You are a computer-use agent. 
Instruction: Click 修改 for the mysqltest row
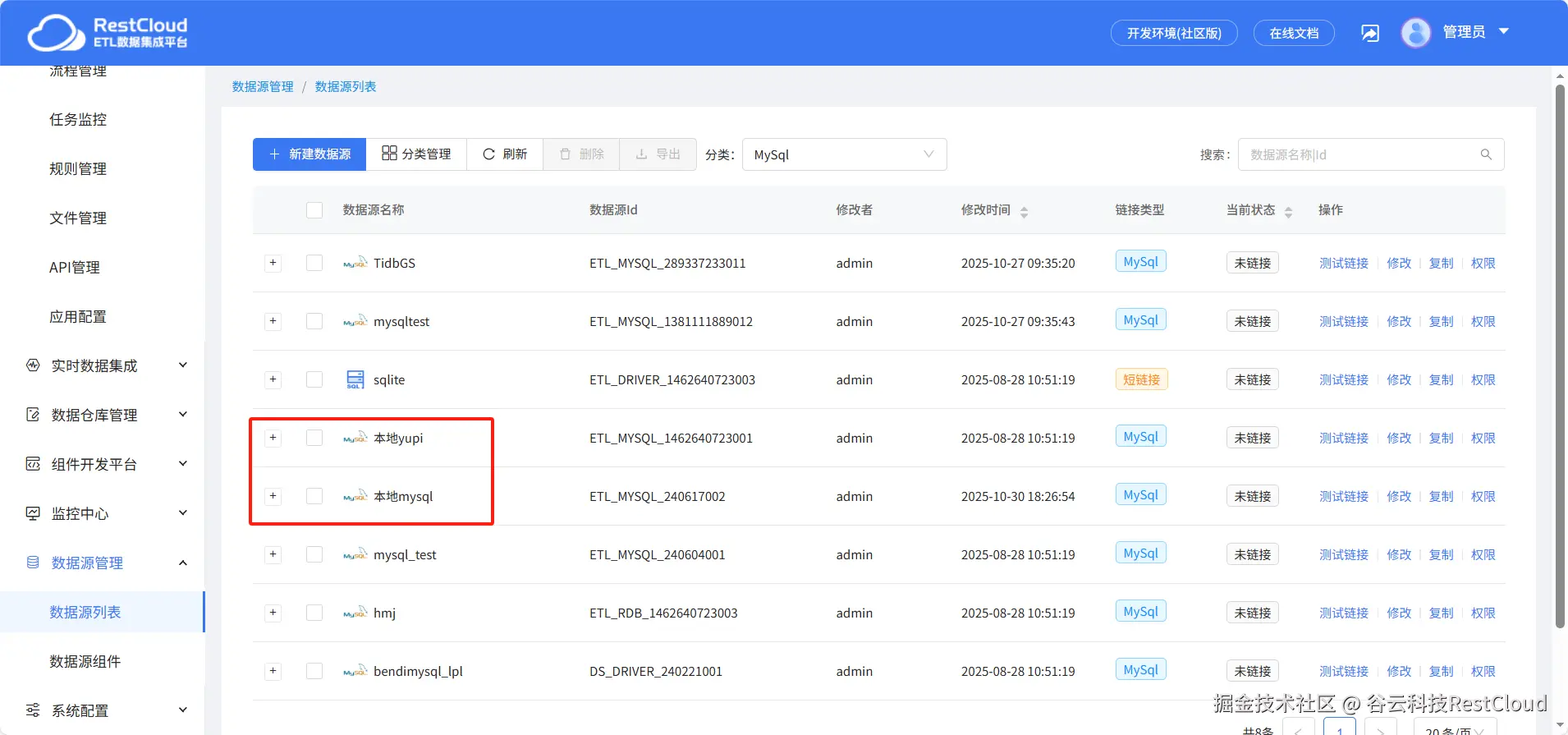pyautogui.click(x=1399, y=321)
